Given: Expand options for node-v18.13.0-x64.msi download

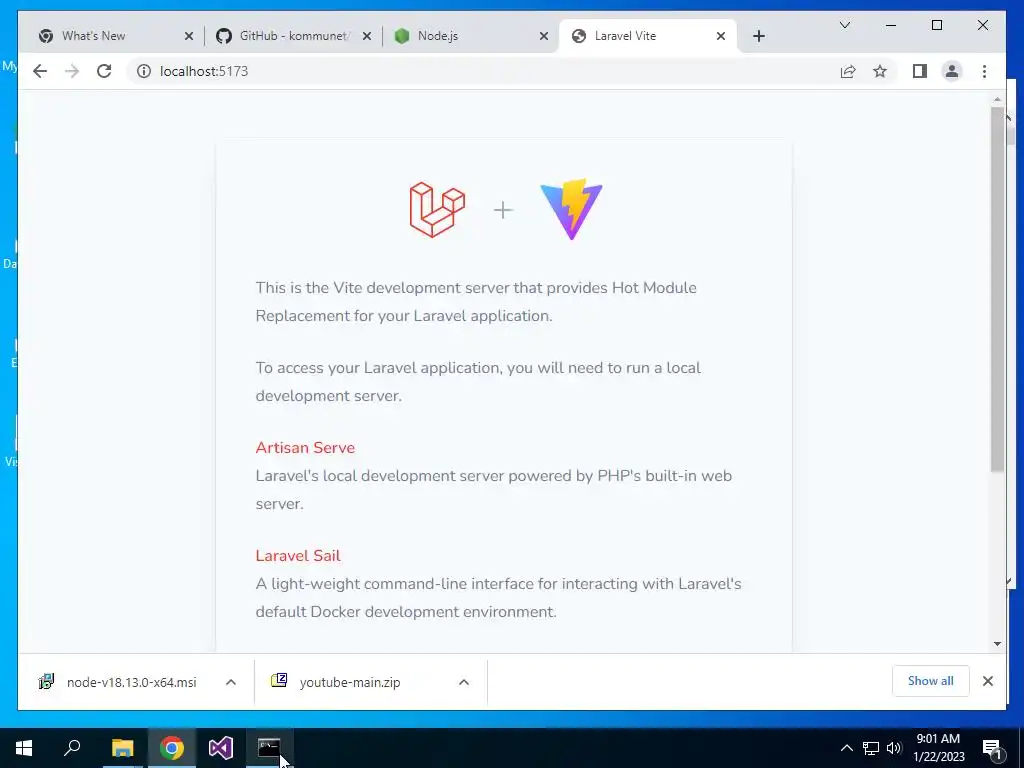Looking at the screenshot, I should tap(231, 682).
